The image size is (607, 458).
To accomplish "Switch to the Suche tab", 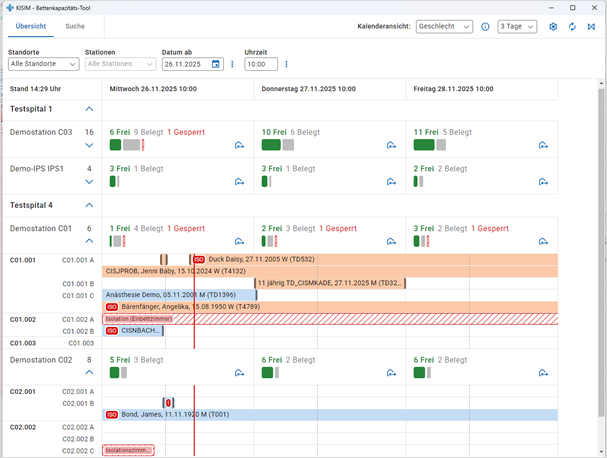I will click(75, 26).
